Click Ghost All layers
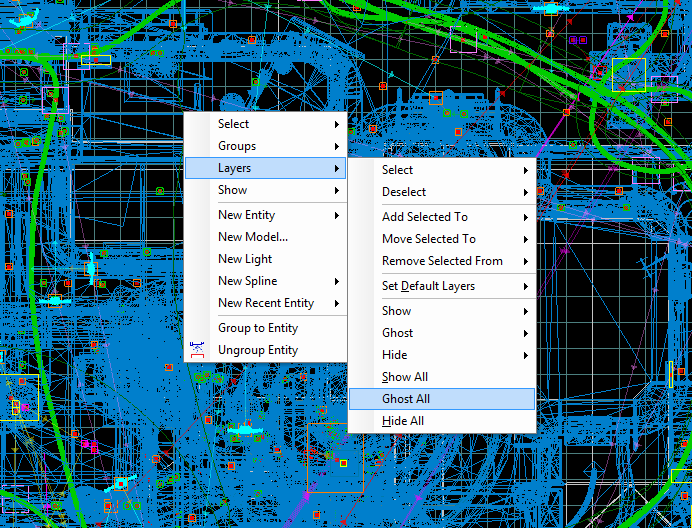Image resolution: width=692 pixels, height=528 pixels. click(x=406, y=399)
